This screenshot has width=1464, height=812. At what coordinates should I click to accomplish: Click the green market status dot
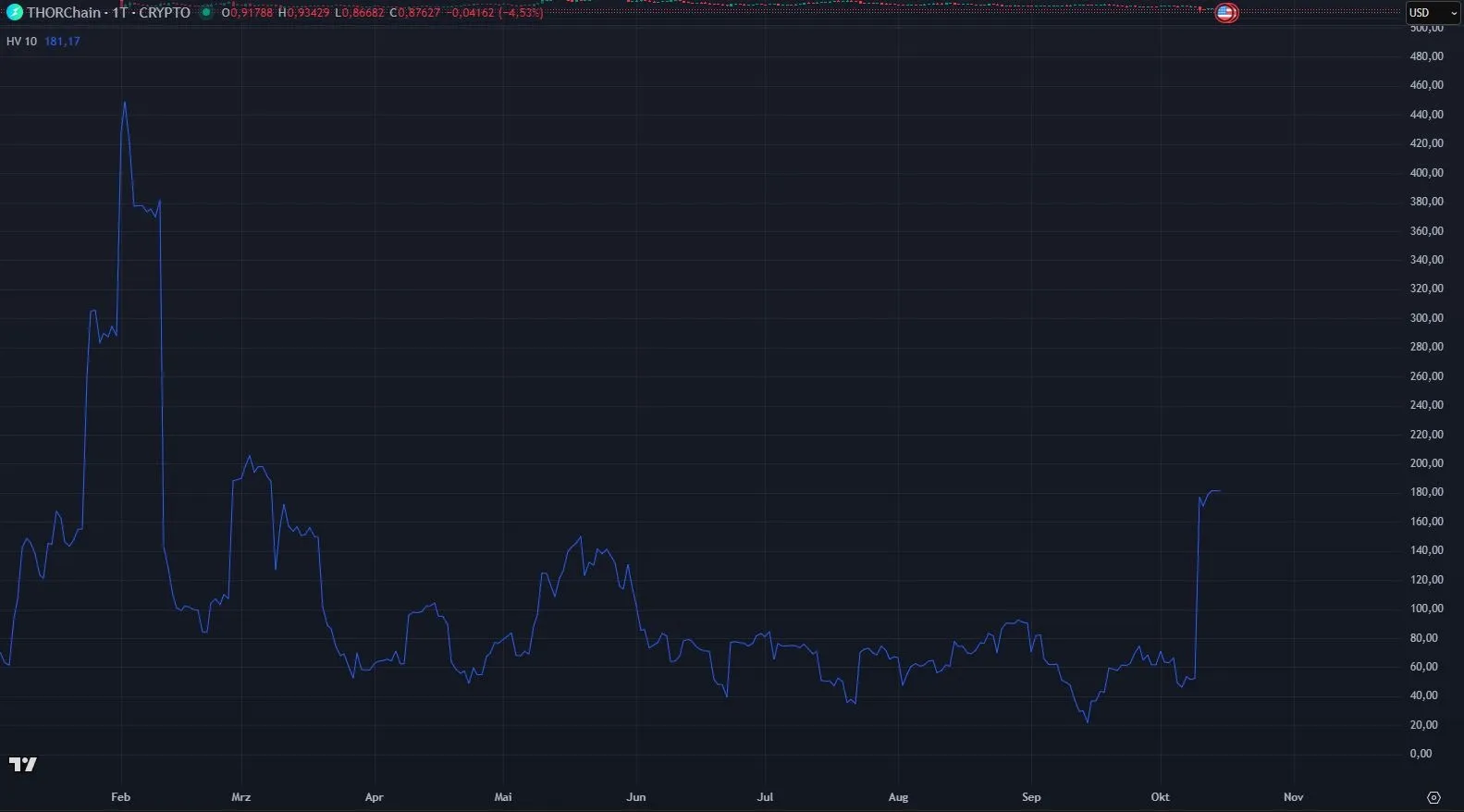tap(206, 13)
